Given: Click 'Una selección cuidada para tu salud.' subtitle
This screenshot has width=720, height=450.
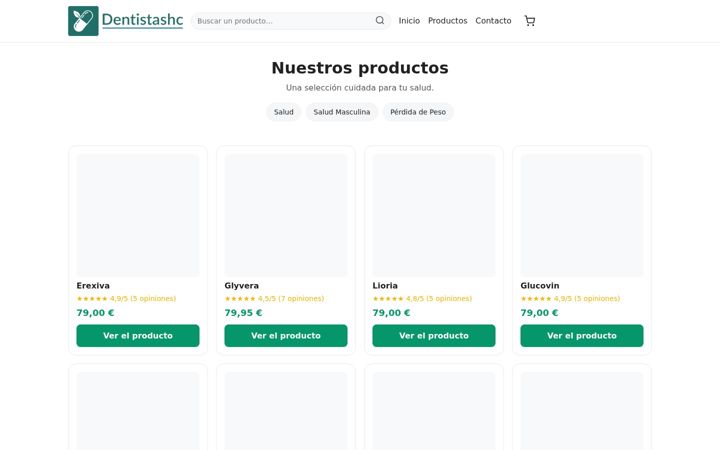Looking at the screenshot, I should (360, 88).
